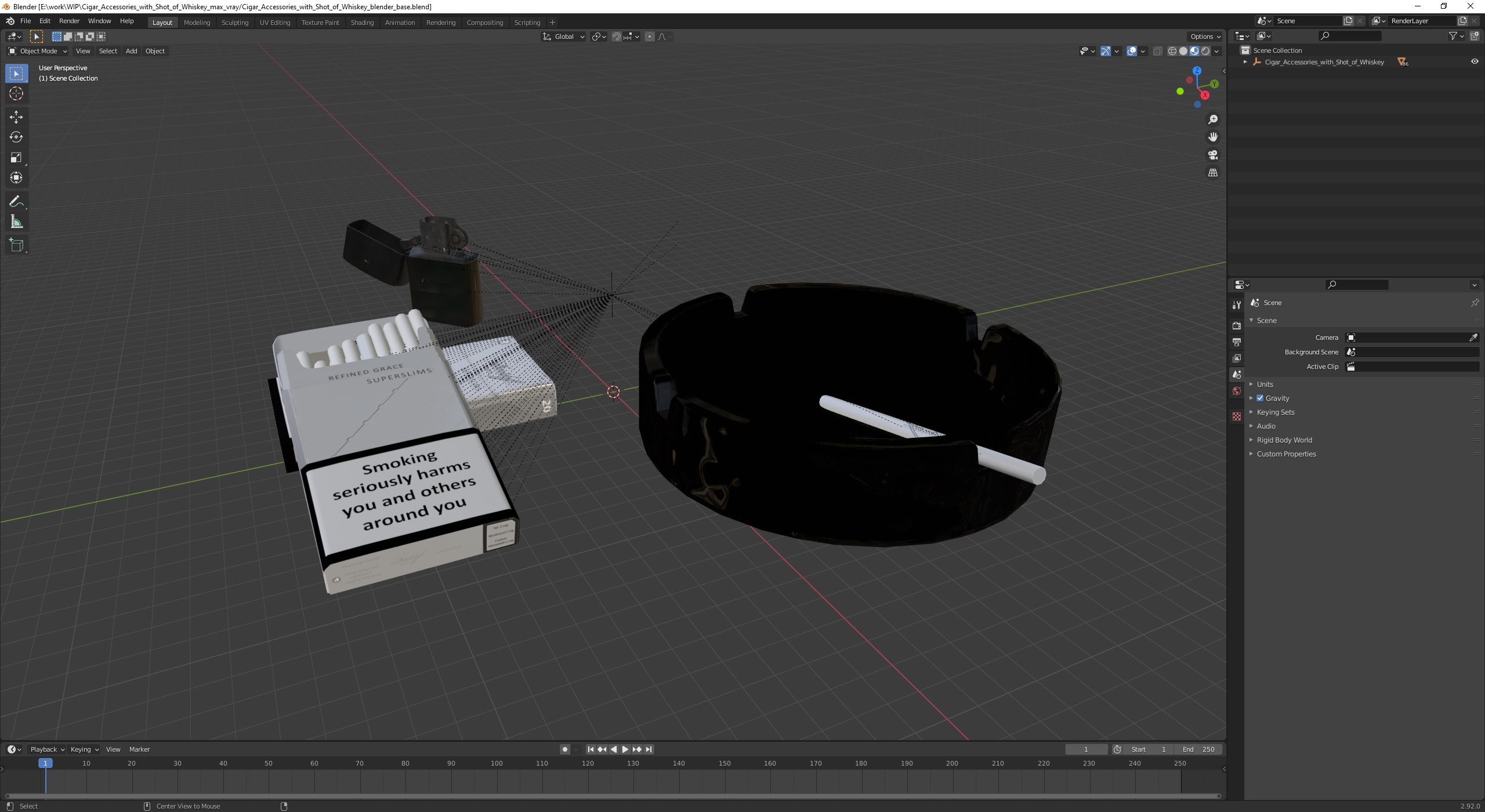Switch to the Shading workspace tab
Image resolution: width=1485 pixels, height=812 pixels.
click(362, 23)
